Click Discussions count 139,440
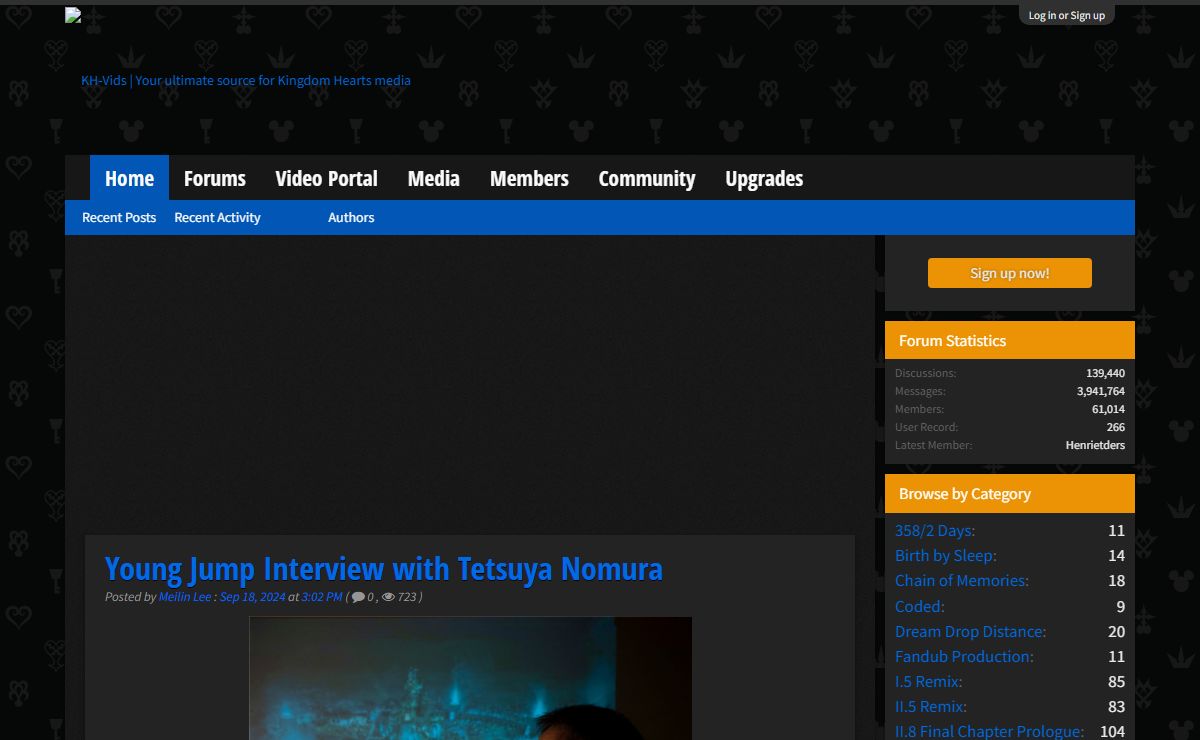1200x740 pixels. click(1105, 373)
